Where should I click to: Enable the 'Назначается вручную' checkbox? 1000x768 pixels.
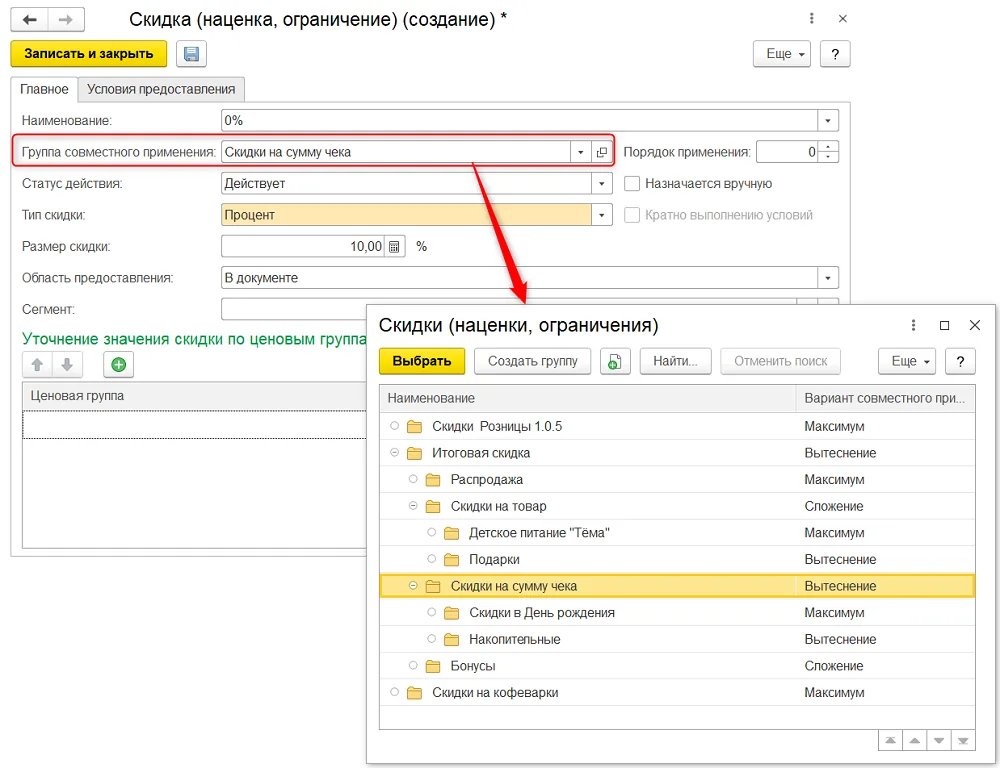(632, 184)
